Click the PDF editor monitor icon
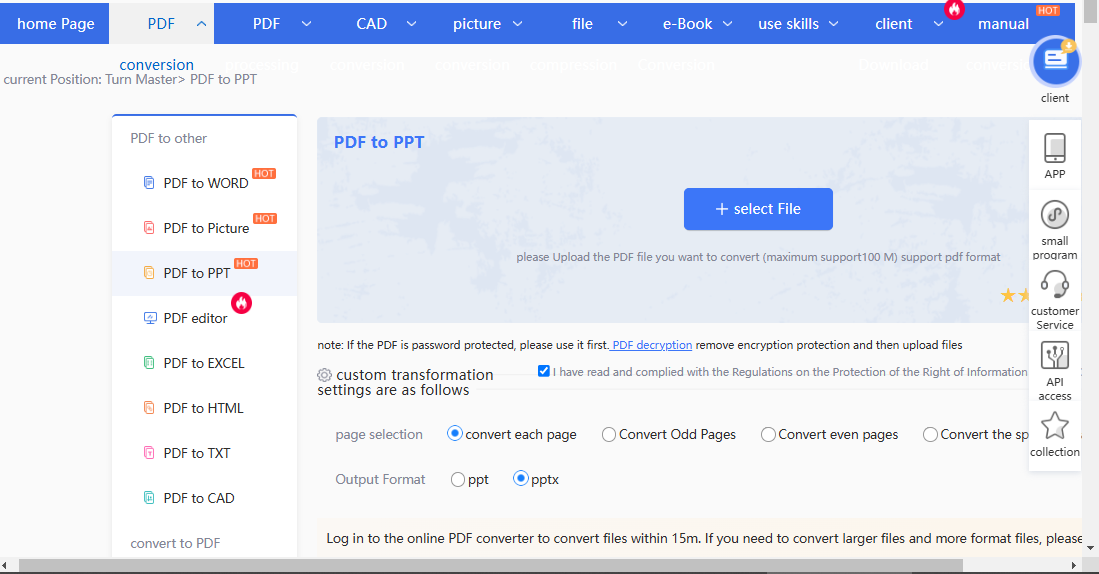This screenshot has width=1099, height=574. pos(150,317)
